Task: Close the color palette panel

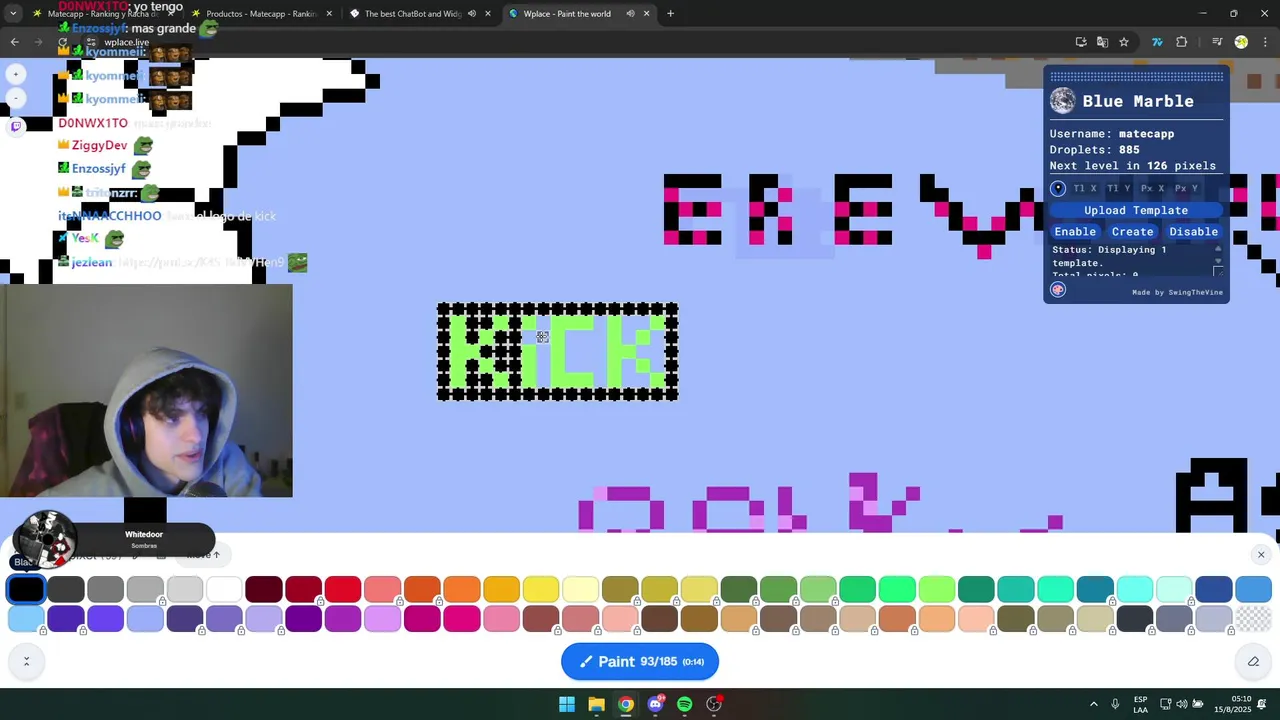Action: [x=1261, y=554]
